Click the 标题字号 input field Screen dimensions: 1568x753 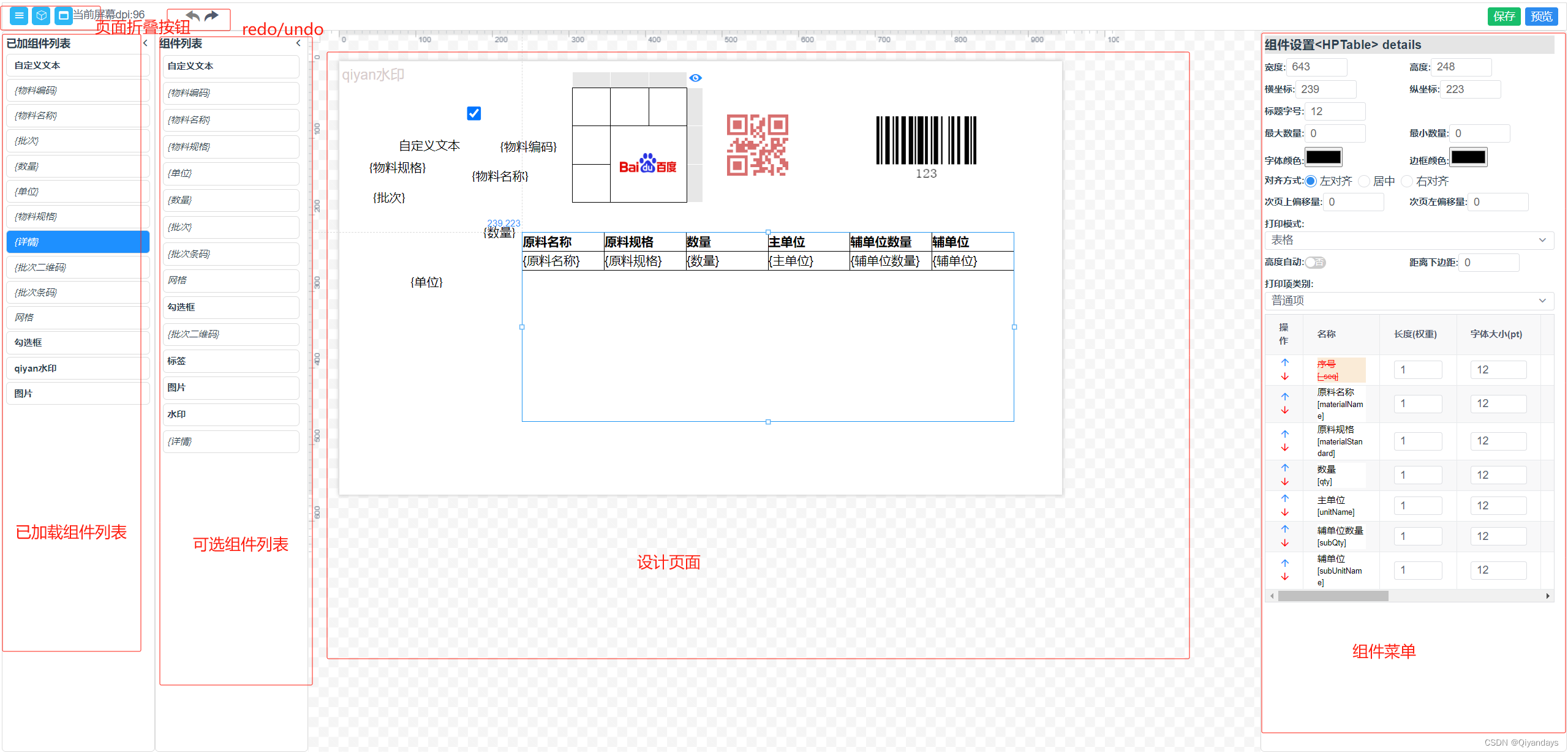[1335, 111]
